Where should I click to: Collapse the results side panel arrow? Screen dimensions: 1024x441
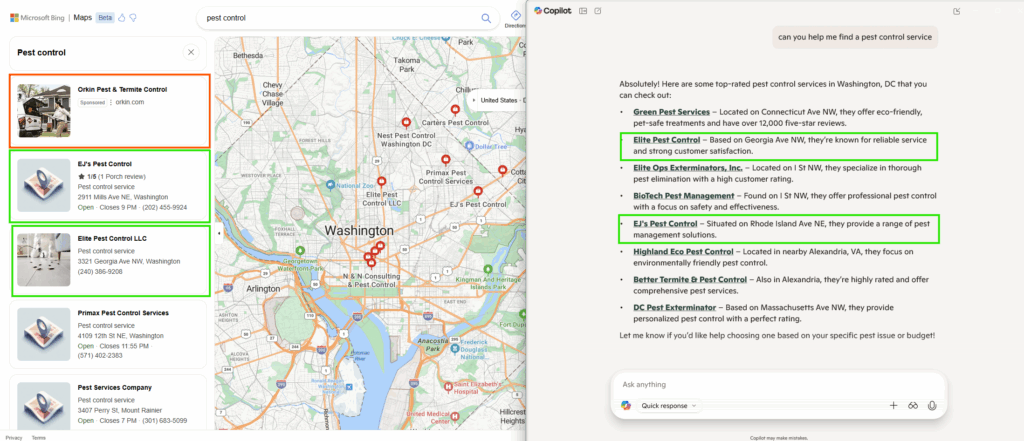tap(218, 233)
